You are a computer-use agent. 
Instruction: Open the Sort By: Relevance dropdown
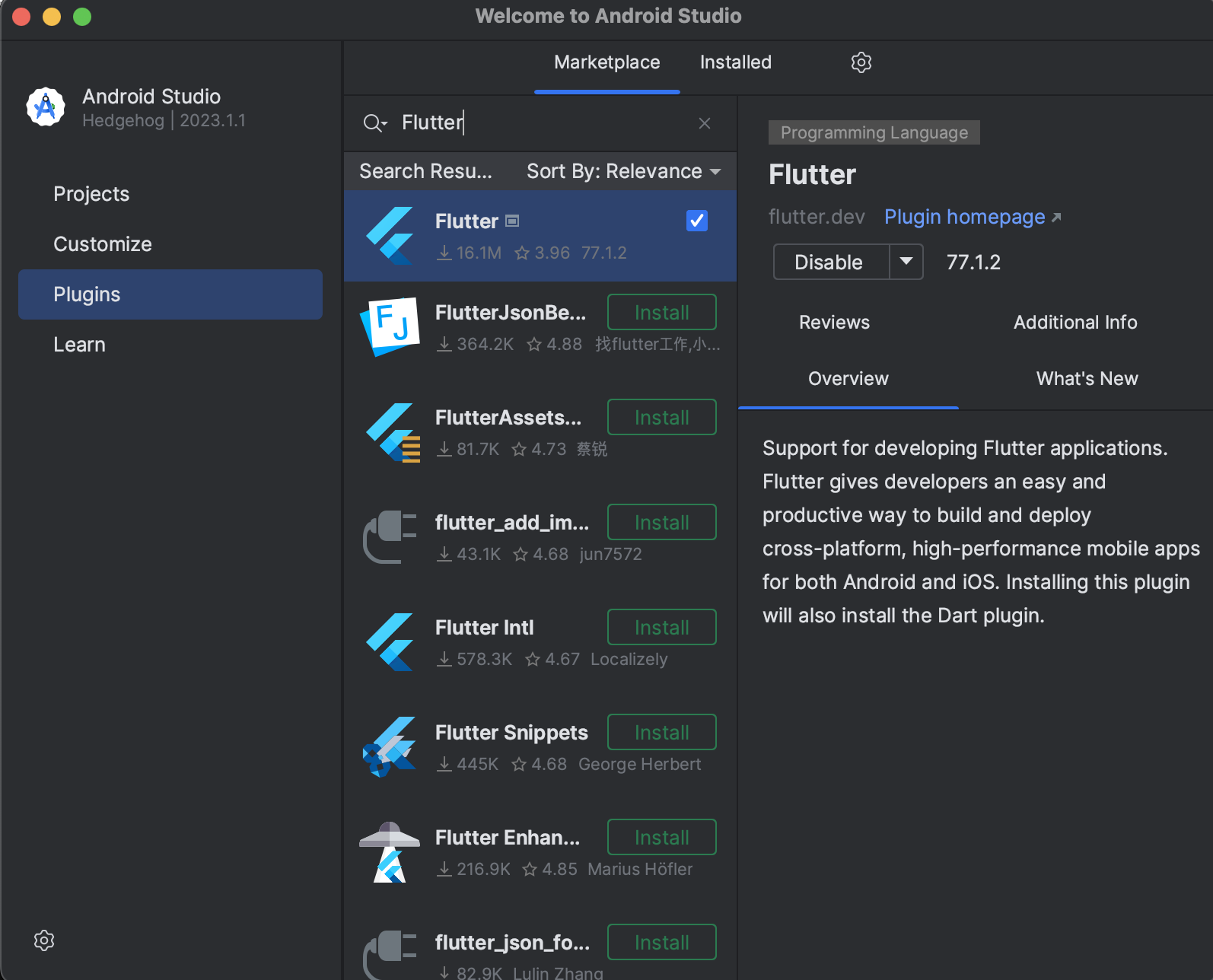(x=624, y=171)
